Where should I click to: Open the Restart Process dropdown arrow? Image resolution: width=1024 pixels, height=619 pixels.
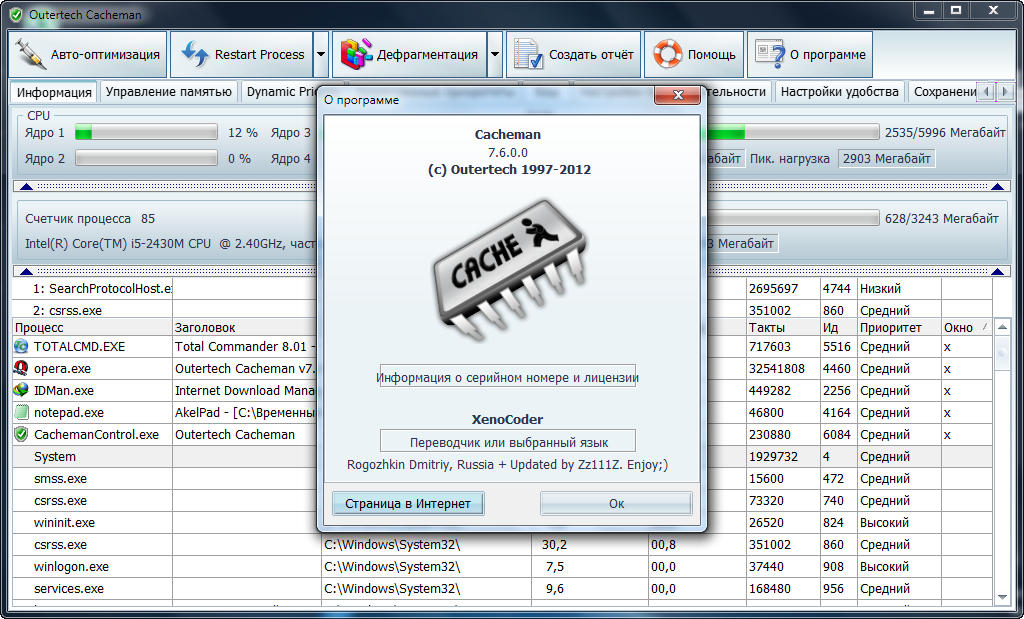pos(321,55)
